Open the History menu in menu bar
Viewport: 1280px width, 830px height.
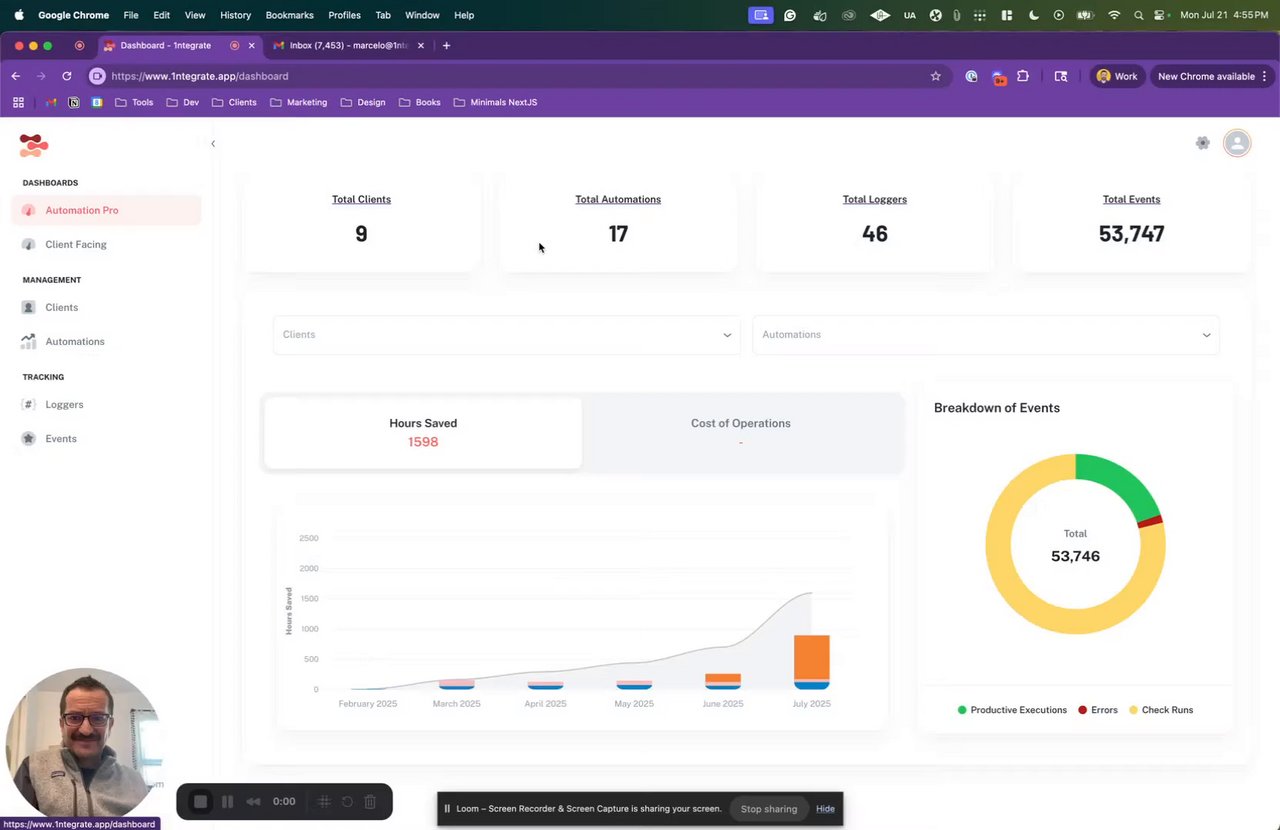(x=235, y=15)
